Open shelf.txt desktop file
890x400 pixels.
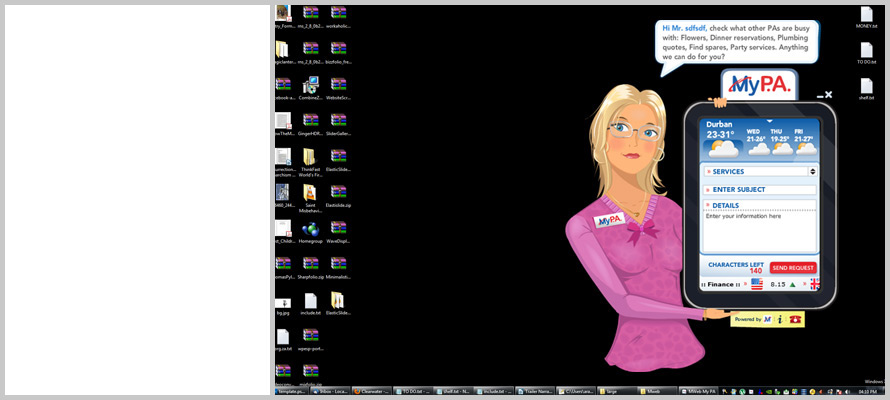click(x=866, y=89)
